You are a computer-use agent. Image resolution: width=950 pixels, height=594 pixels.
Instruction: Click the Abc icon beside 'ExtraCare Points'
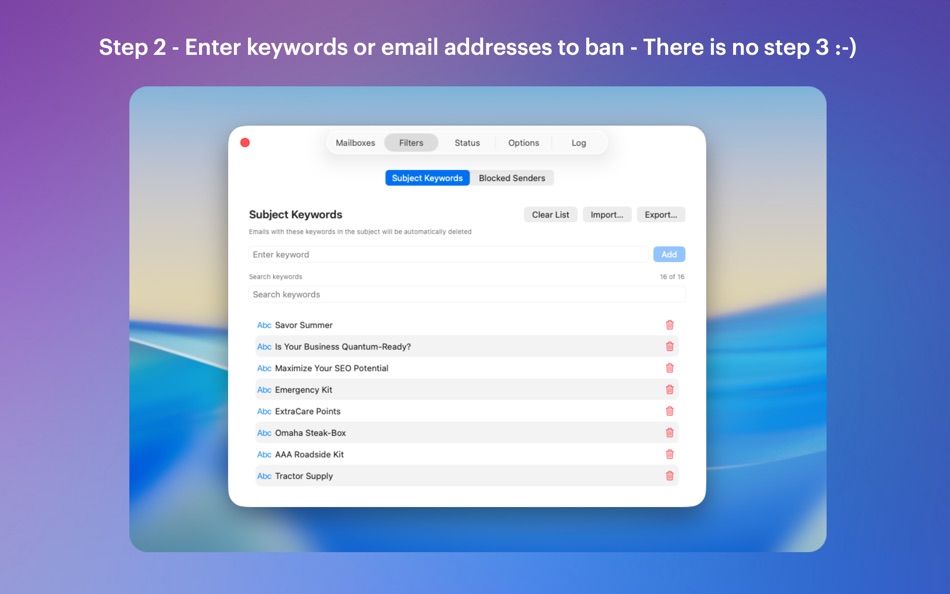point(263,411)
